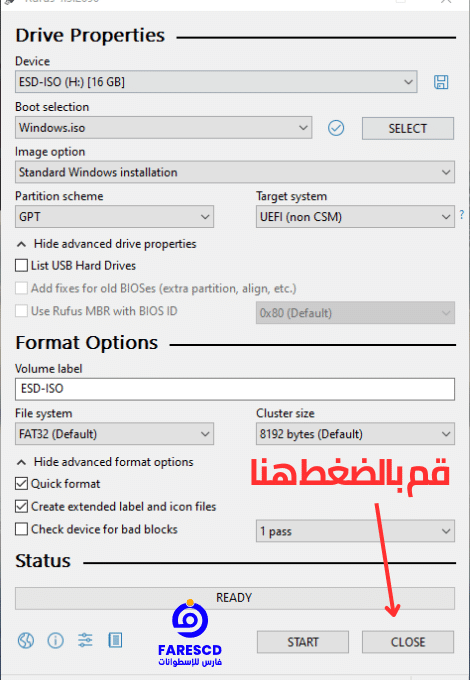Open Partition scheme GPT dropdown
The width and height of the screenshot is (470, 680).
click(114, 216)
